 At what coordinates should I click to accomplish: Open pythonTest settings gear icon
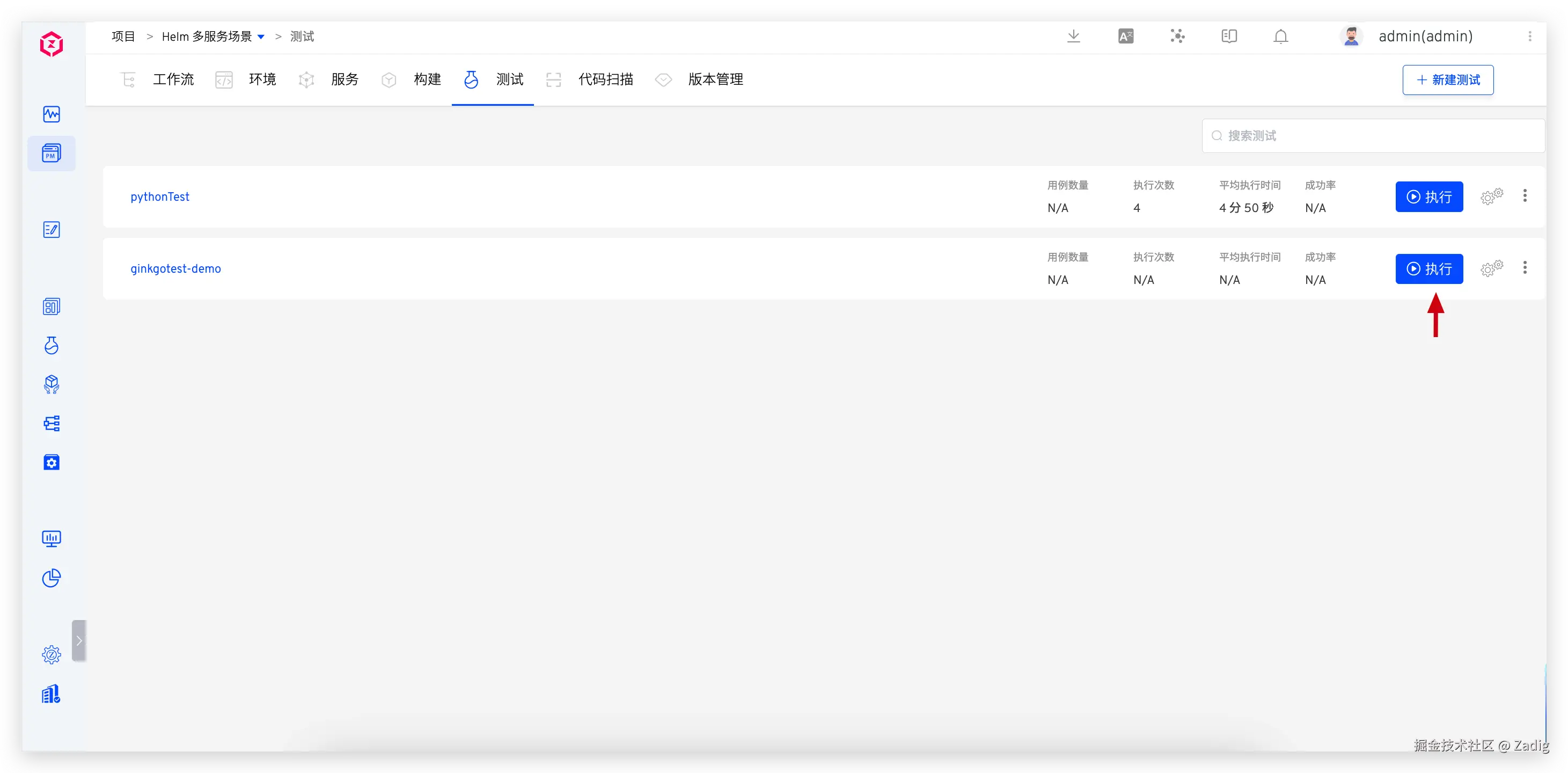1491,196
